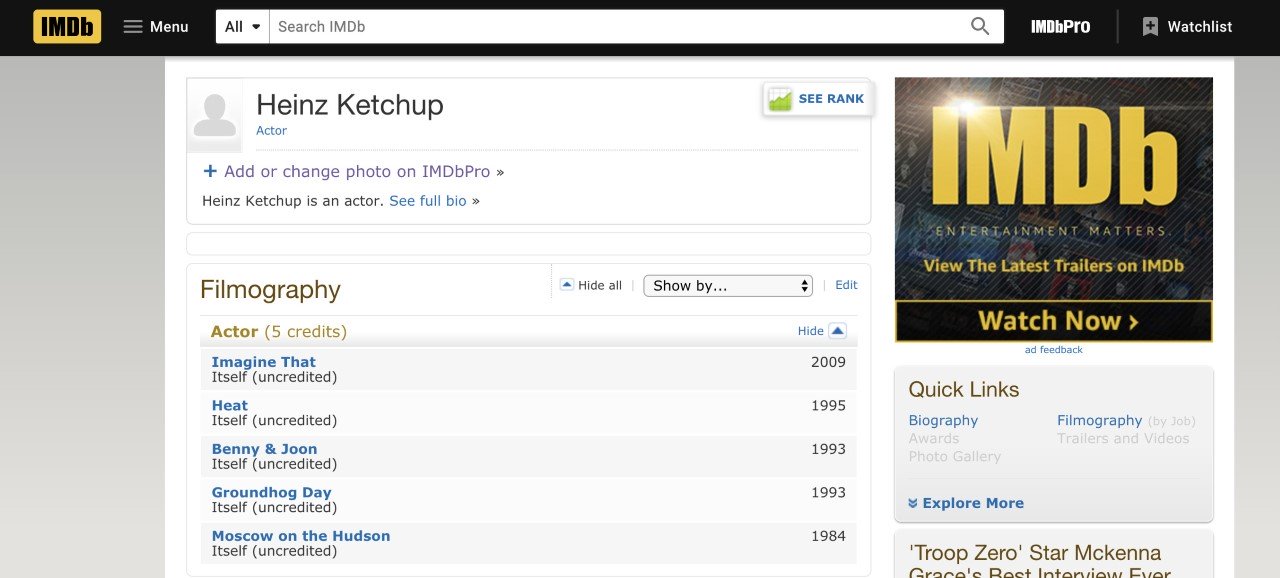Click the Quick Links panel heading

[964, 390]
